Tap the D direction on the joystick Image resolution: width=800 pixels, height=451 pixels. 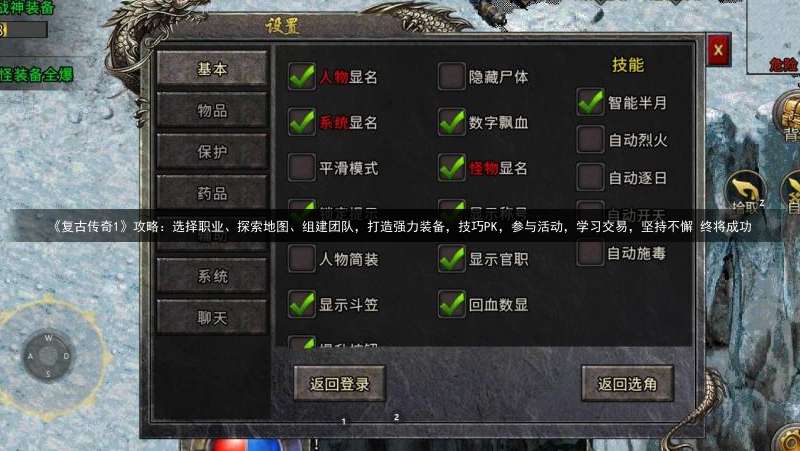[x=66, y=356]
